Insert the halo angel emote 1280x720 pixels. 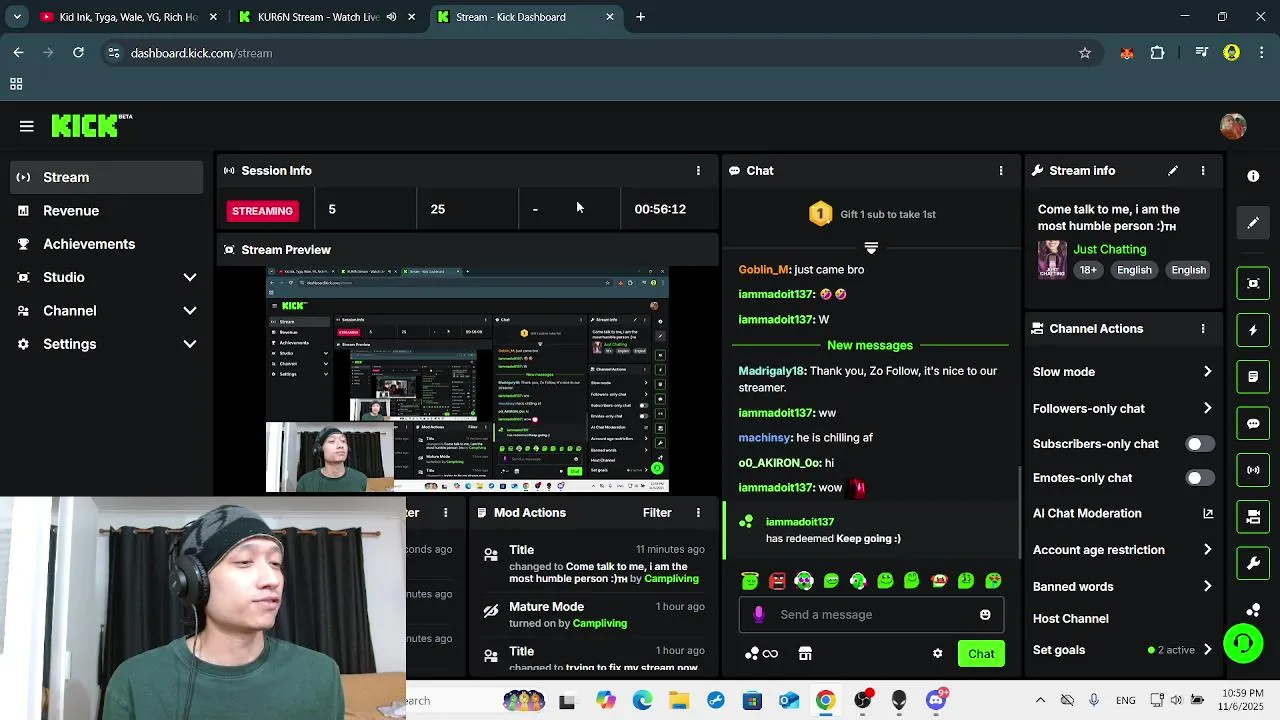pyautogui.click(x=750, y=581)
